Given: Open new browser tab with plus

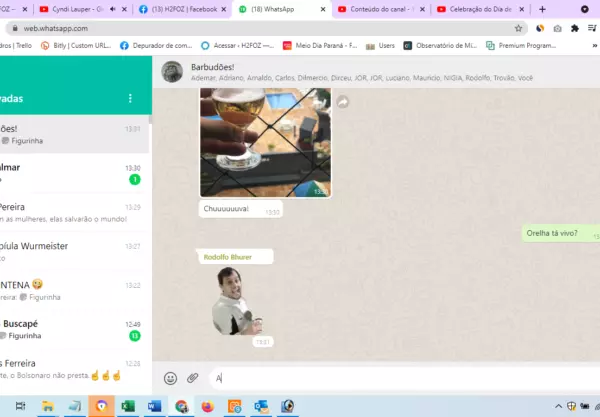Looking at the screenshot, I should (x=542, y=9).
